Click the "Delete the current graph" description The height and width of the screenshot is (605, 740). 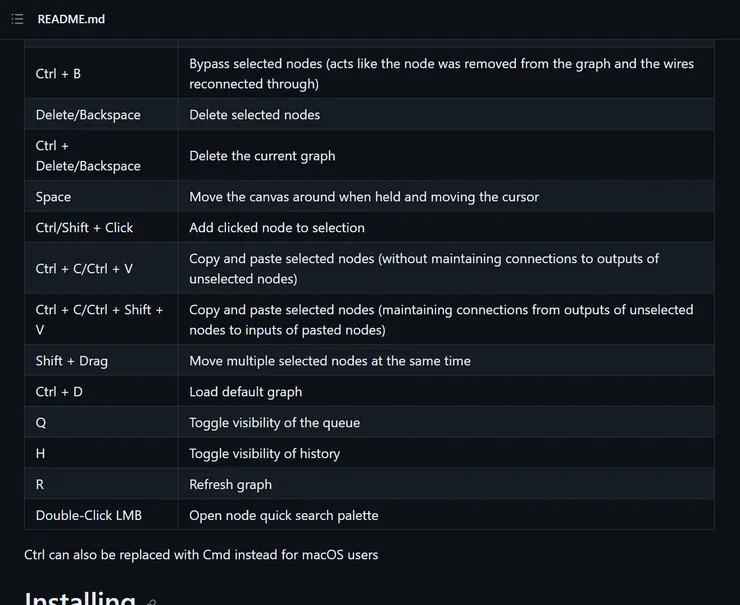(x=262, y=156)
